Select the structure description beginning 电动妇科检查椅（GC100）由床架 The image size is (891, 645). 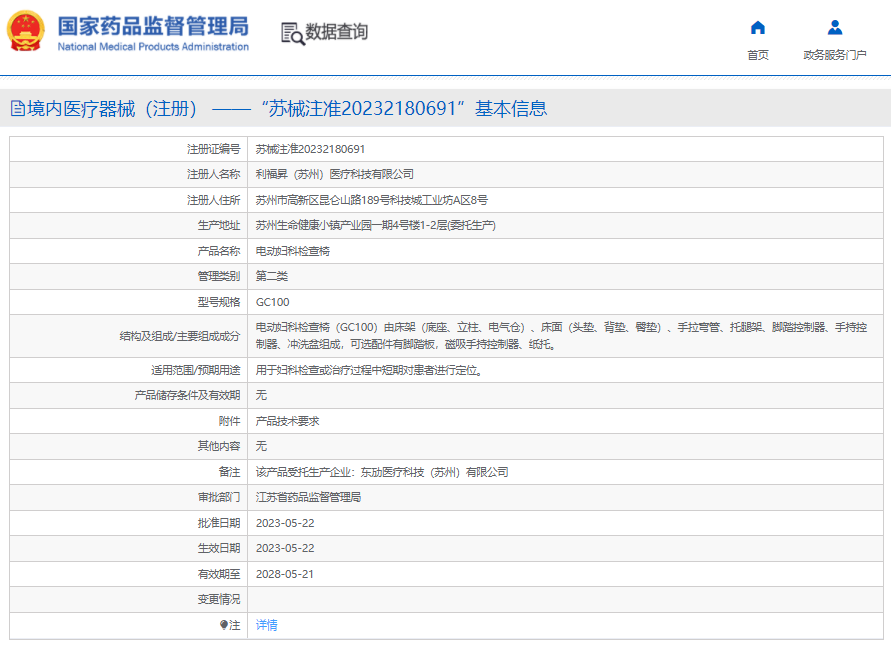point(561,336)
